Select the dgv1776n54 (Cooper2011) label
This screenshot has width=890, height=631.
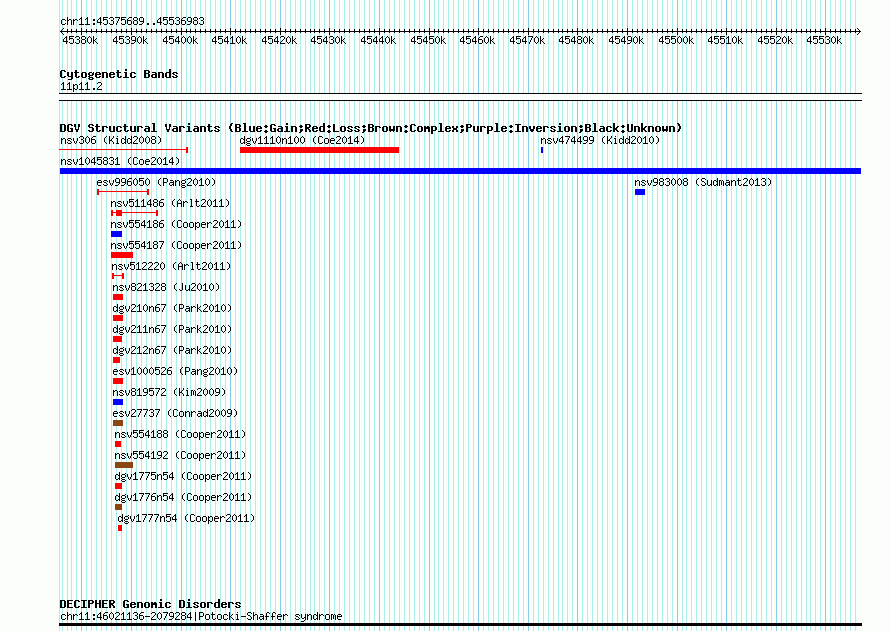[x=183, y=497]
